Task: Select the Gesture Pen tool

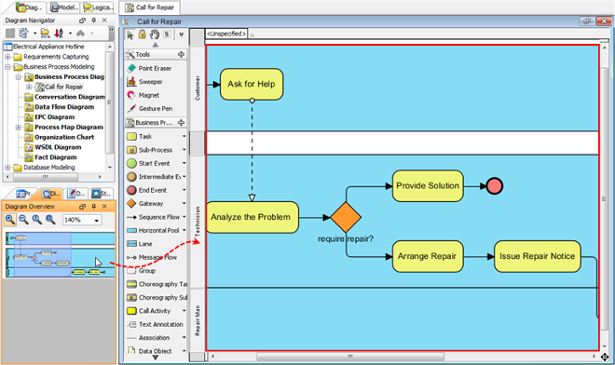Action: (x=150, y=108)
